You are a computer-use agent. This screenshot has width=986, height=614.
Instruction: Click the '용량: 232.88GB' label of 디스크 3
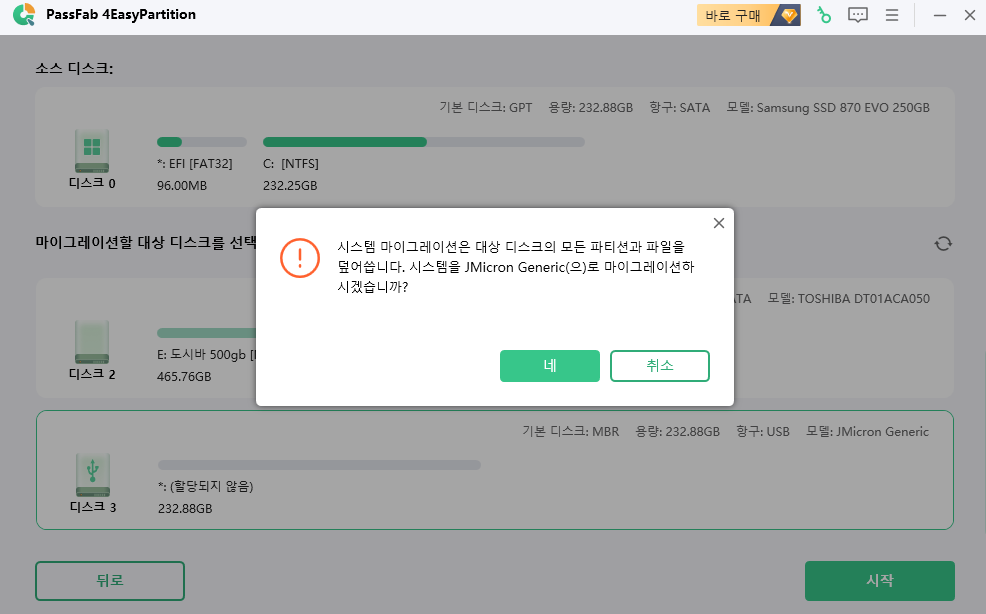tap(677, 432)
